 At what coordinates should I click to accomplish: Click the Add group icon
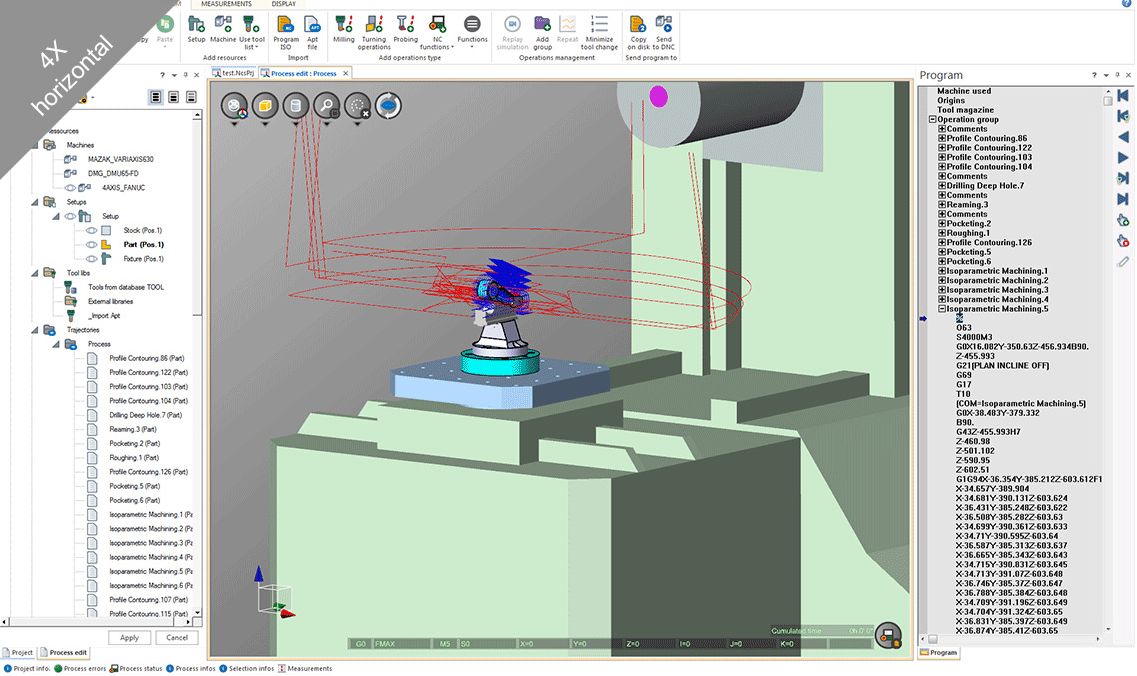pos(542,29)
